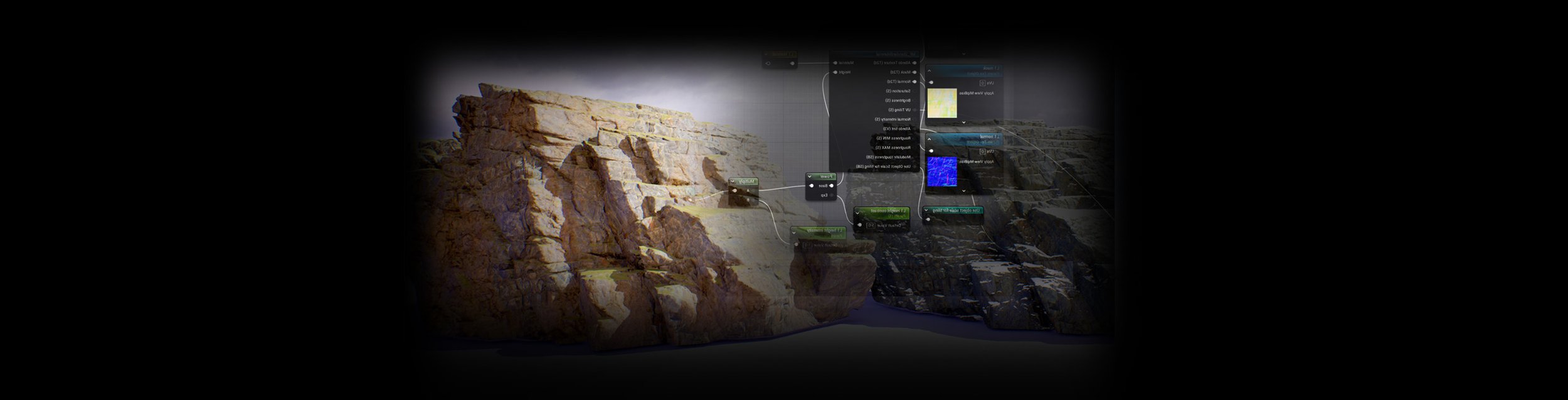Collapse the L1 normal texture node
Viewport: 1568px width, 400px height.
click(929, 139)
